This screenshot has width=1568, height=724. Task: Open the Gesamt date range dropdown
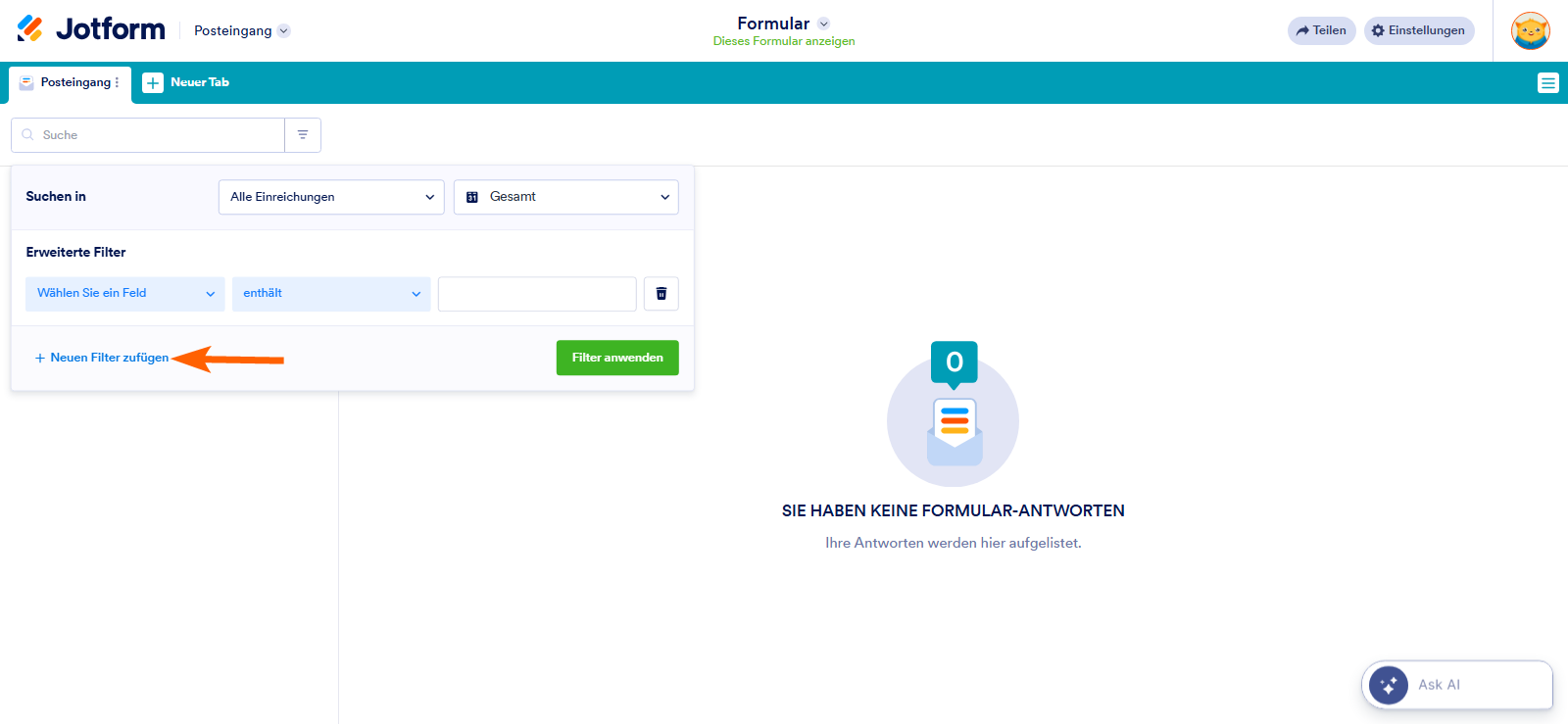565,197
